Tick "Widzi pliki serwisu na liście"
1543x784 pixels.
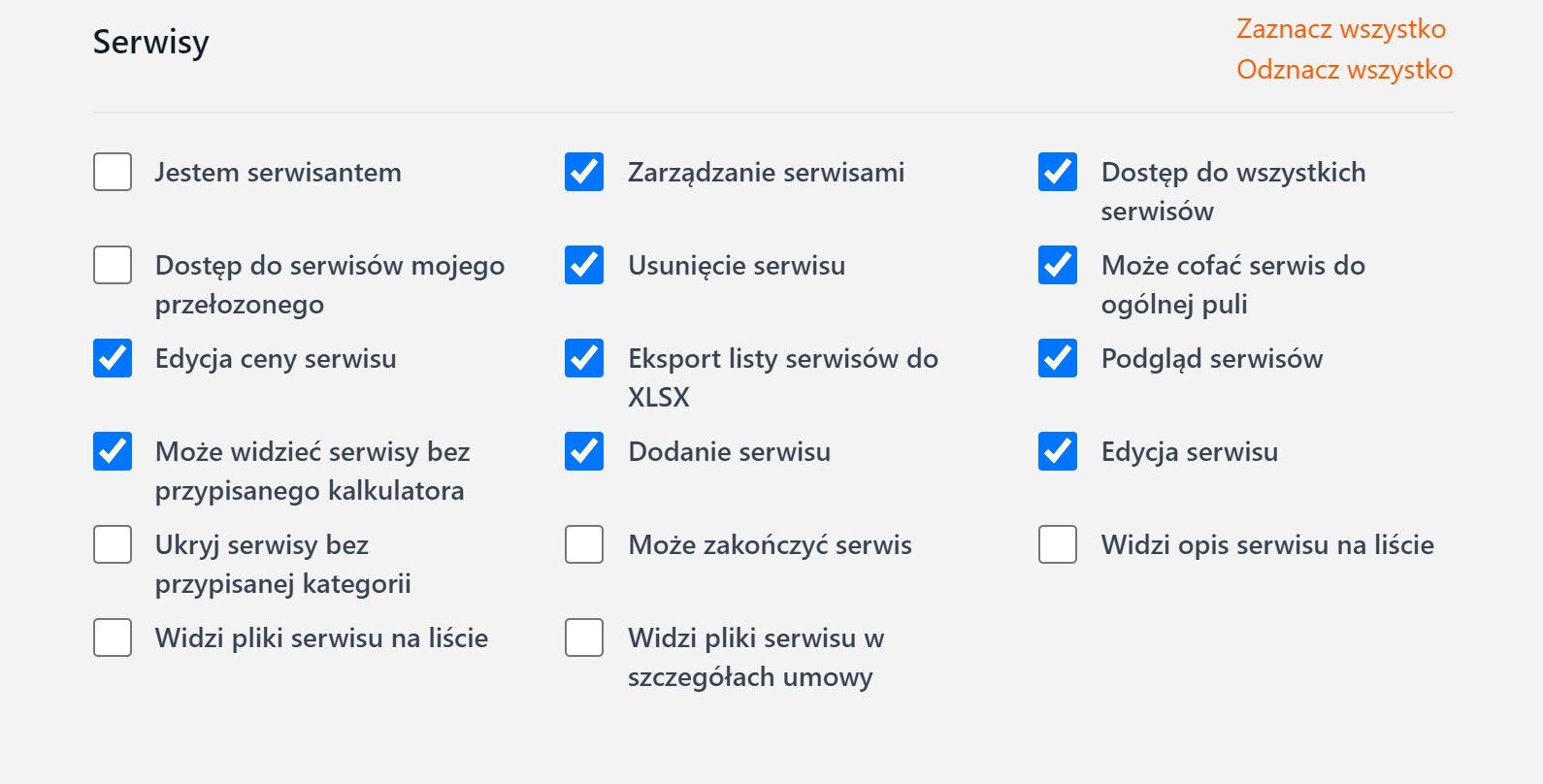point(113,637)
